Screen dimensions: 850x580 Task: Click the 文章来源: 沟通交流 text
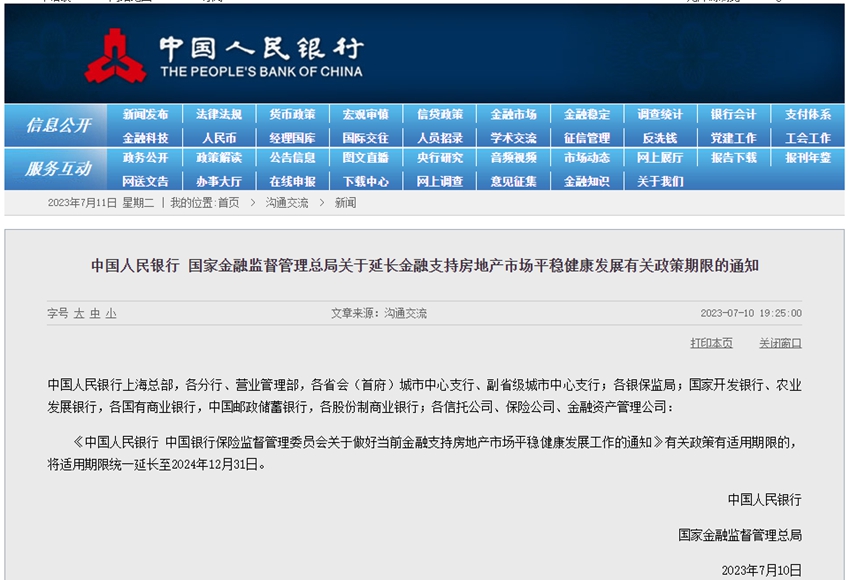(379, 313)
